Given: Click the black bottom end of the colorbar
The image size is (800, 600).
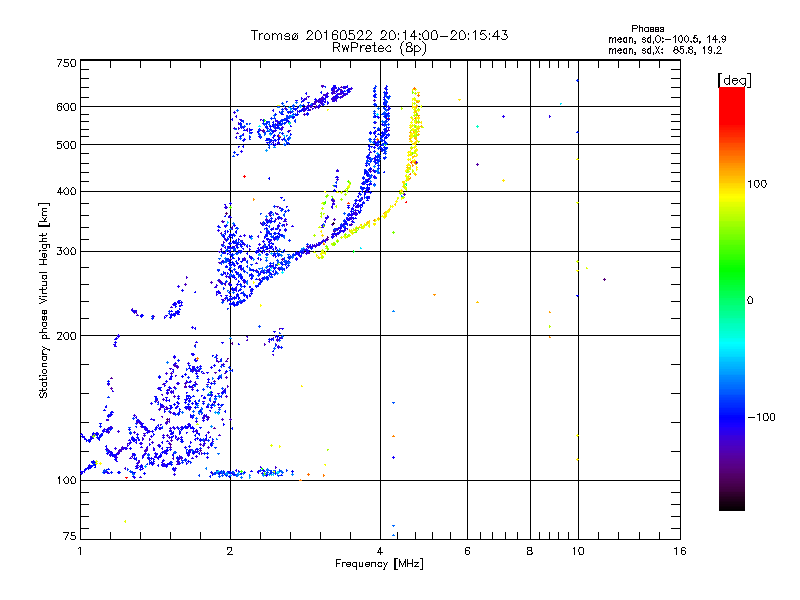Looking at the screenshot, I should [732, 504].
